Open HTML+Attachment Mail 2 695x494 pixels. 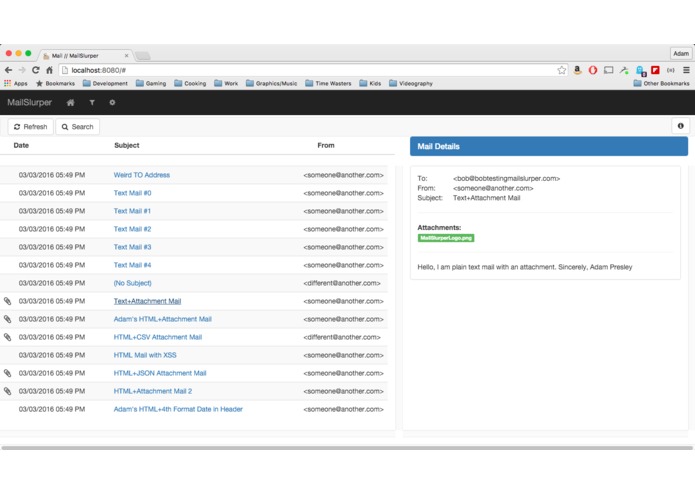(x=153, y=391)
